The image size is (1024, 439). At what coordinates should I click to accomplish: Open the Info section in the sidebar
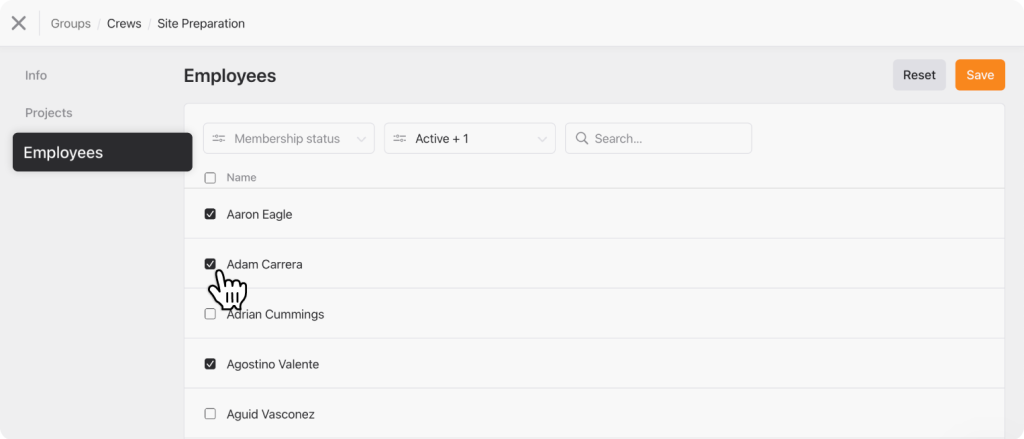(x=36, y=75)
